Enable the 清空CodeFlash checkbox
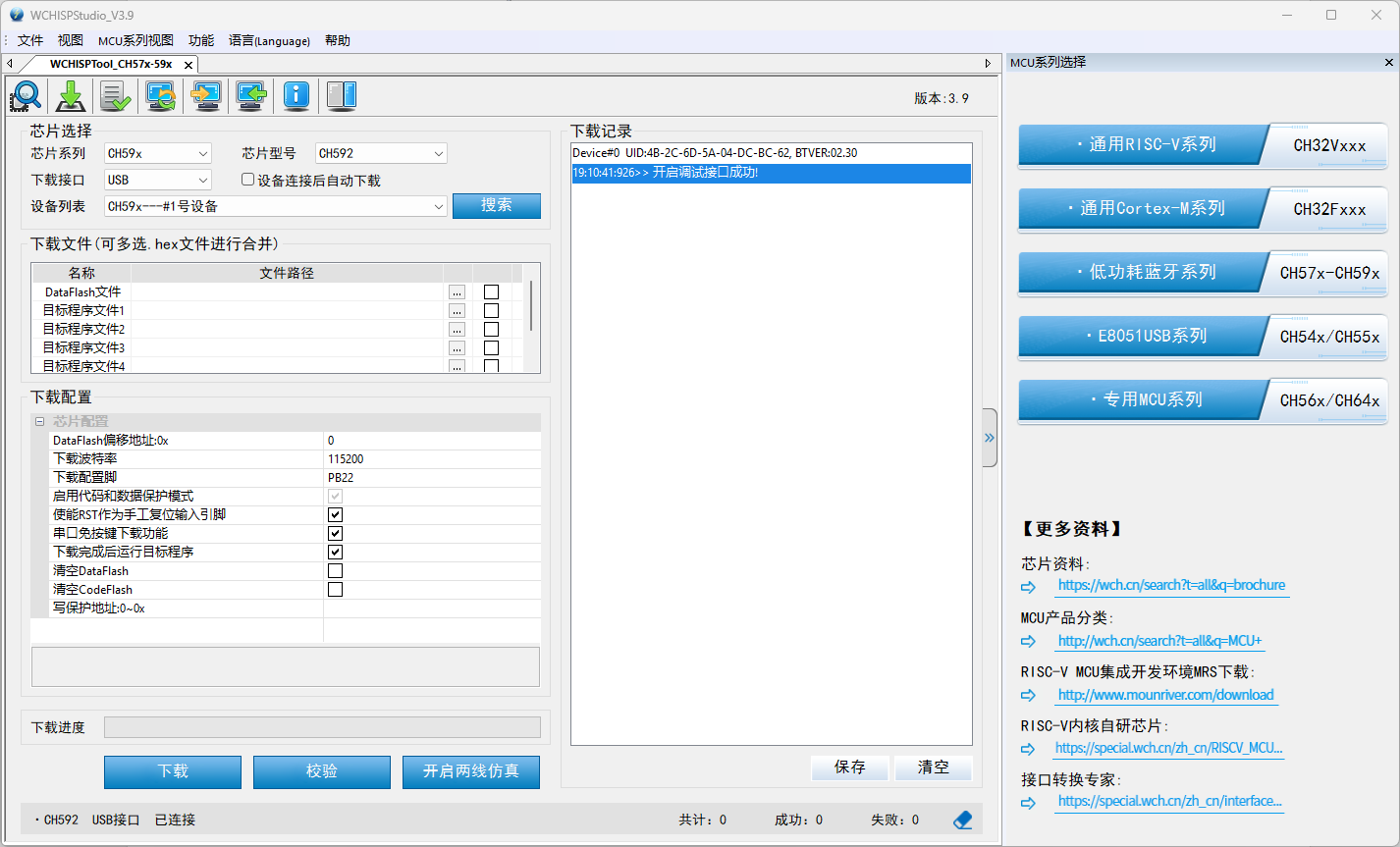Screen dimensions: 1400x847 coord(335,590)
